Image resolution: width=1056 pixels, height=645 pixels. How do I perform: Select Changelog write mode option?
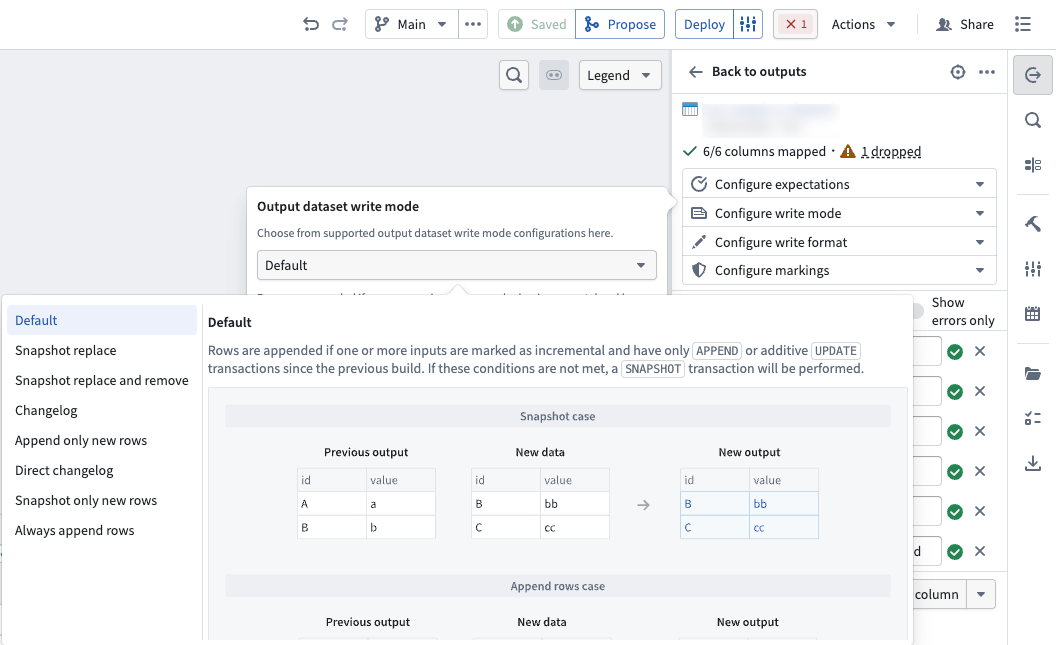coord(102,410)
